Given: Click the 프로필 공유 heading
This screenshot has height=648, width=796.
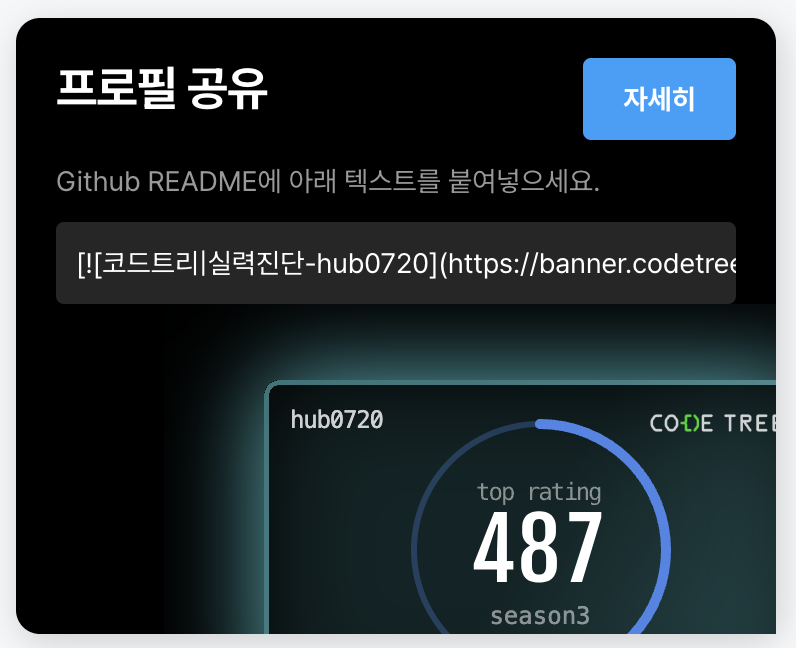Looking at the screenshot, I should 162,88.
